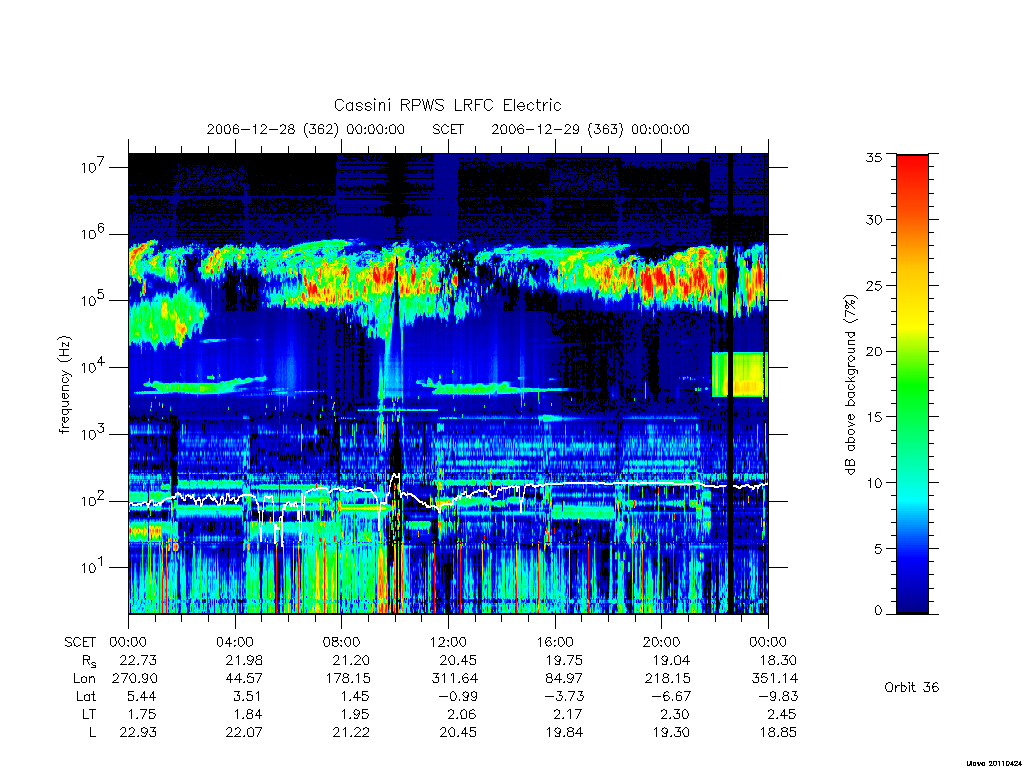Click the Lat value '-0.99'
1024x768 pixels.
458,696
